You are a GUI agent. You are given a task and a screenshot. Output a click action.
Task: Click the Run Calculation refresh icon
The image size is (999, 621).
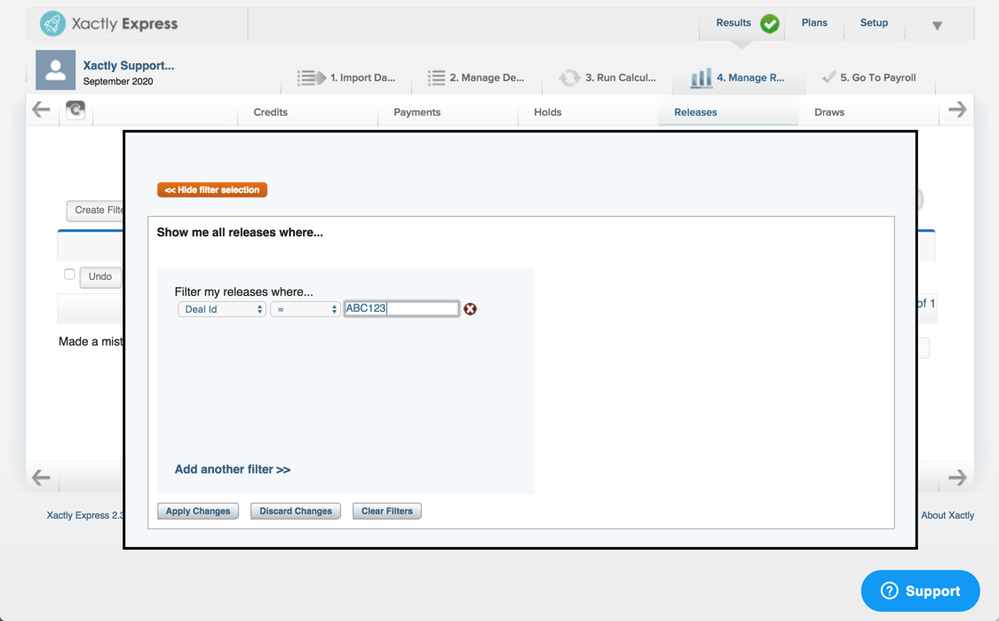coord(570,78)
